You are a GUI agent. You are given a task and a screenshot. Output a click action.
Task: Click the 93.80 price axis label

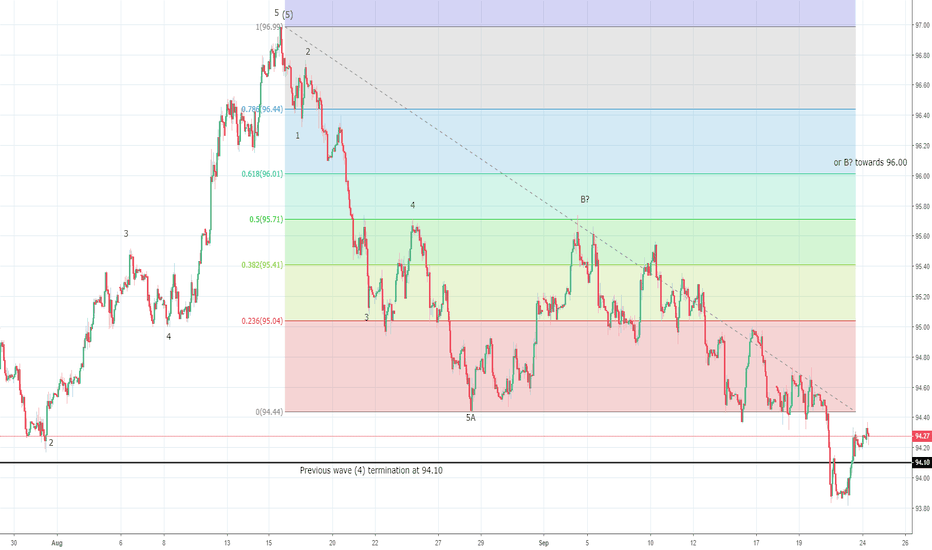point(922,508)
